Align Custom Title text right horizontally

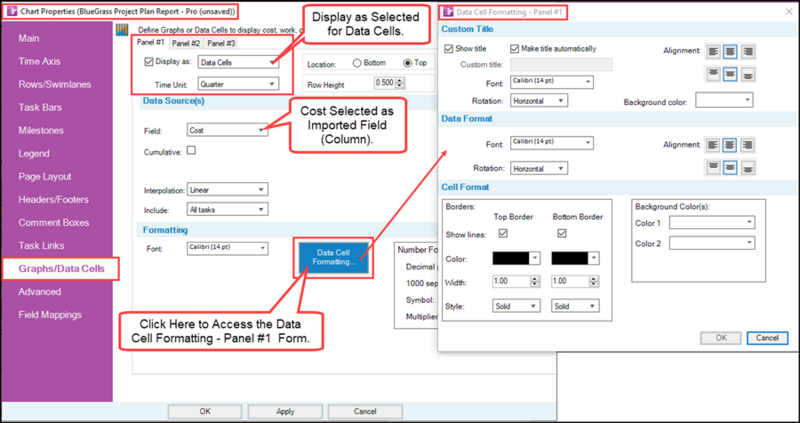(x=748, y=52)
